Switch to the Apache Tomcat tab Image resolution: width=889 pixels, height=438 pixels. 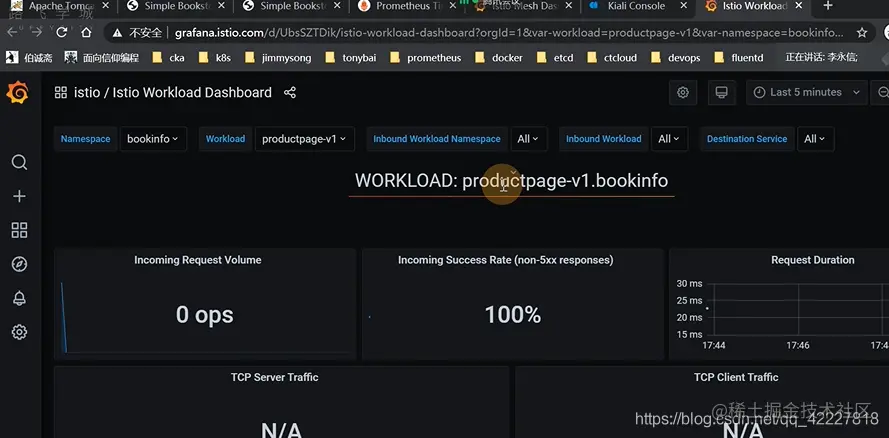tap(60, 6)
